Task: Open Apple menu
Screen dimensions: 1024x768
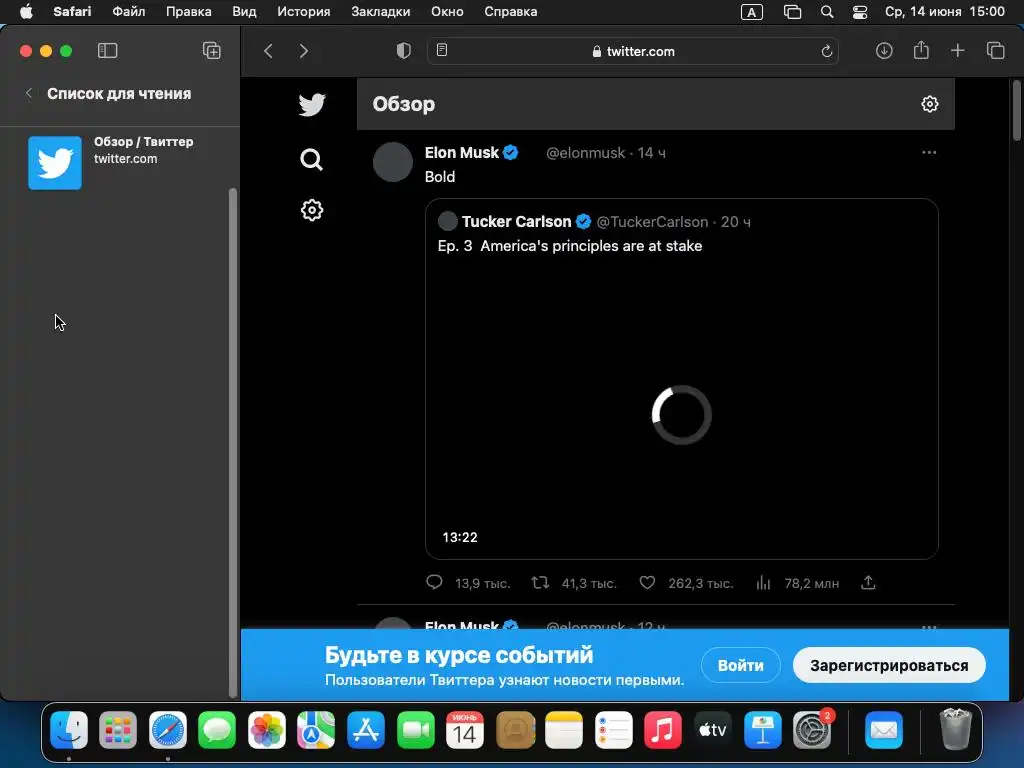Action: coord(25,12)
